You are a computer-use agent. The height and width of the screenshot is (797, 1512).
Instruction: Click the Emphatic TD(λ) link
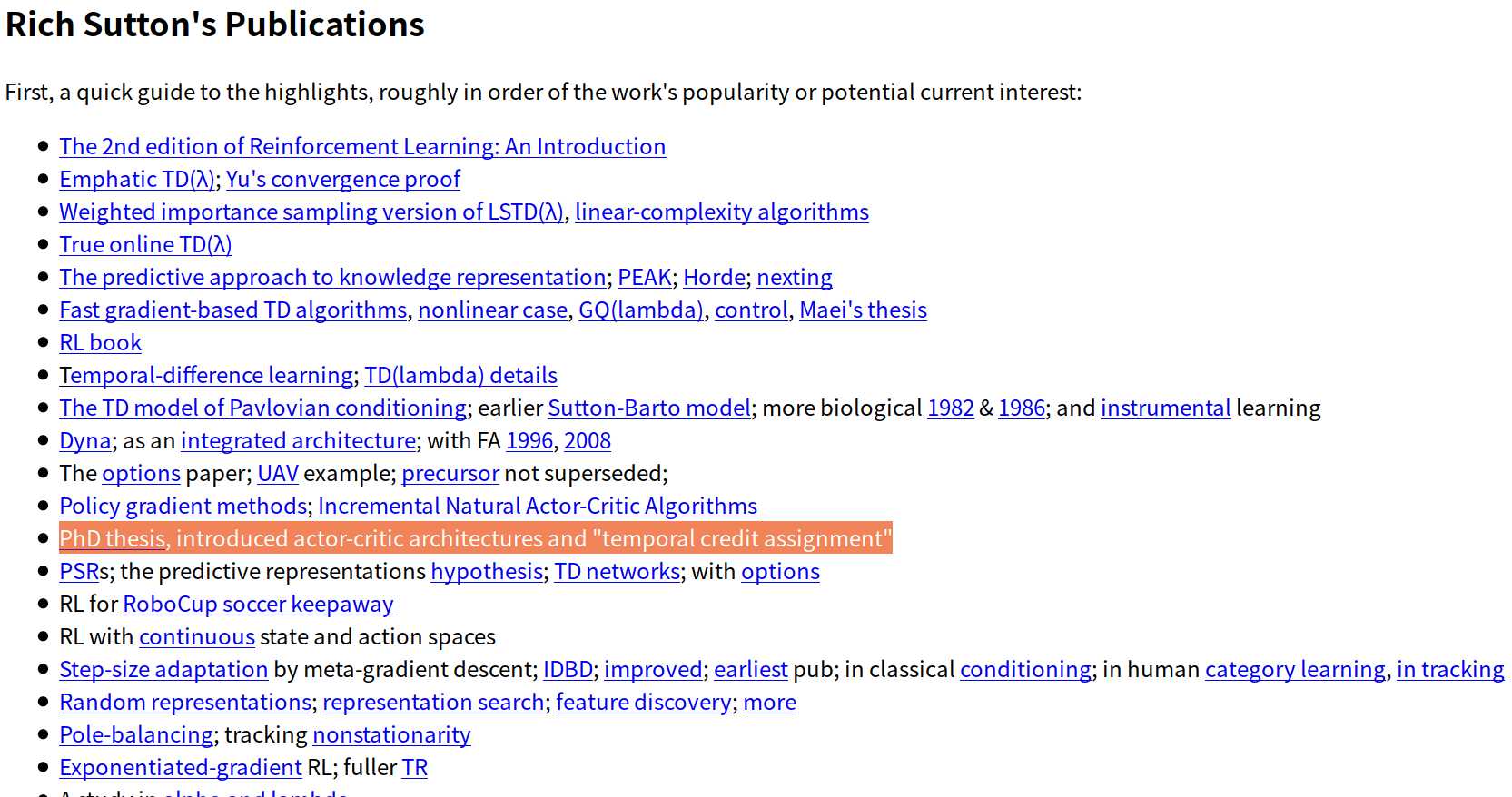[137, 180]
